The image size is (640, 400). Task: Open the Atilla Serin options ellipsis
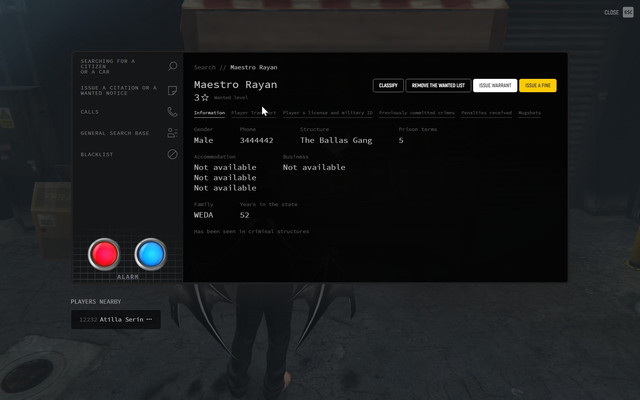click(149, 319)
